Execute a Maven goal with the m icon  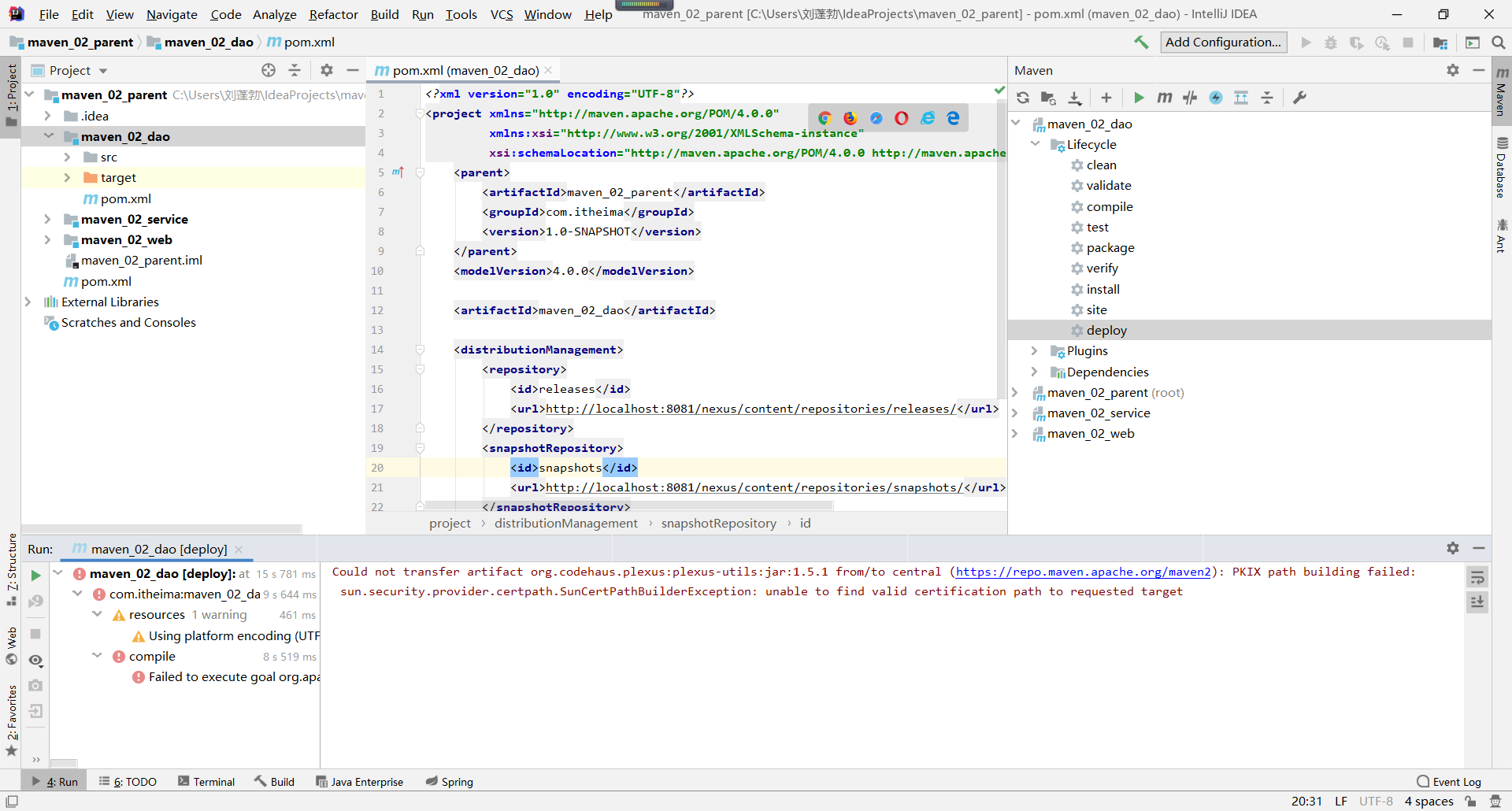[x=1165, y=98]
